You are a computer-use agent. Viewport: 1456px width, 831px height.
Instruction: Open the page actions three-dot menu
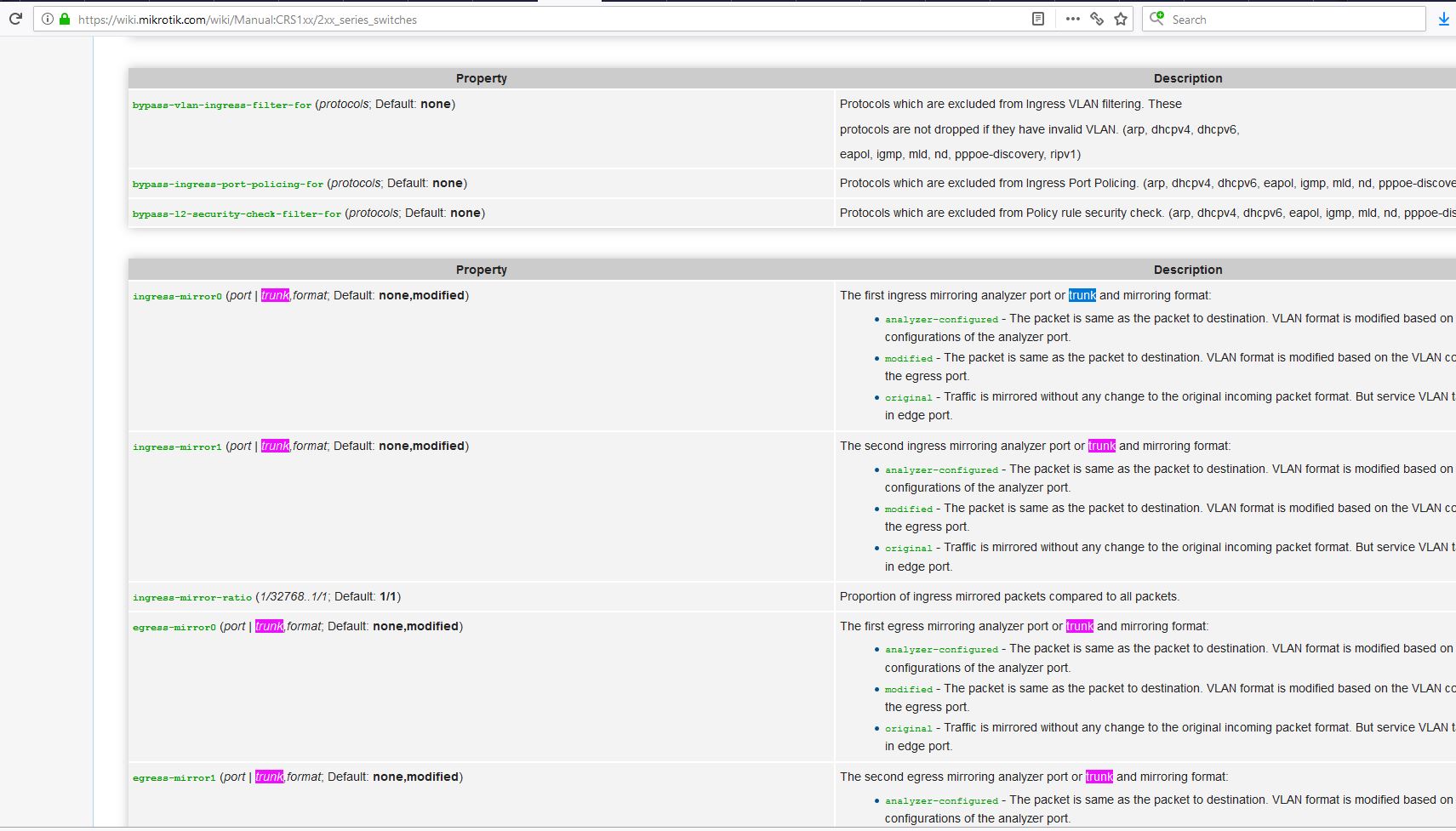tap(1072, 19)
